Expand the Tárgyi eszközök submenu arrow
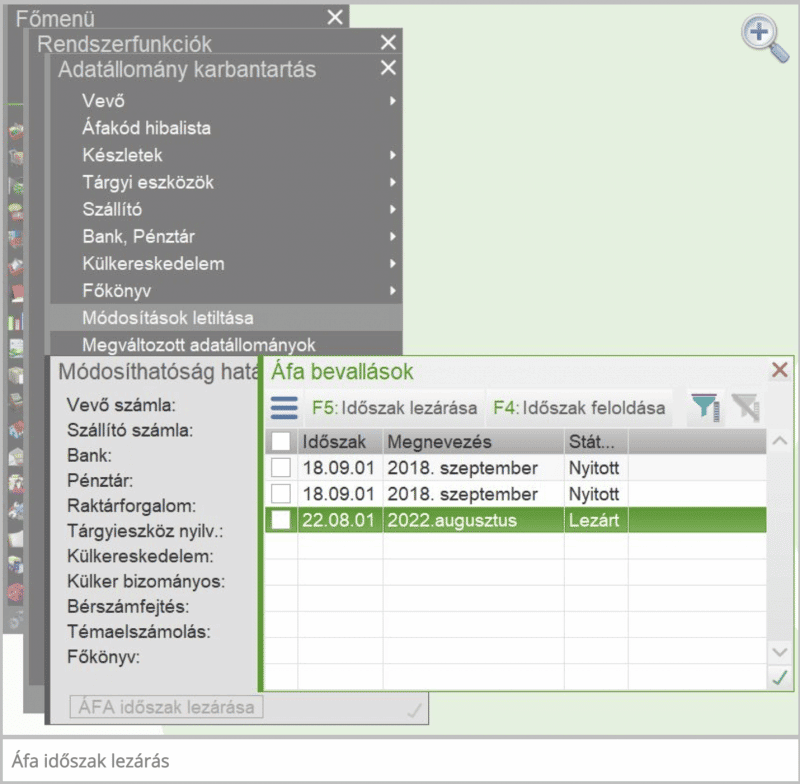 click(392, 182)
